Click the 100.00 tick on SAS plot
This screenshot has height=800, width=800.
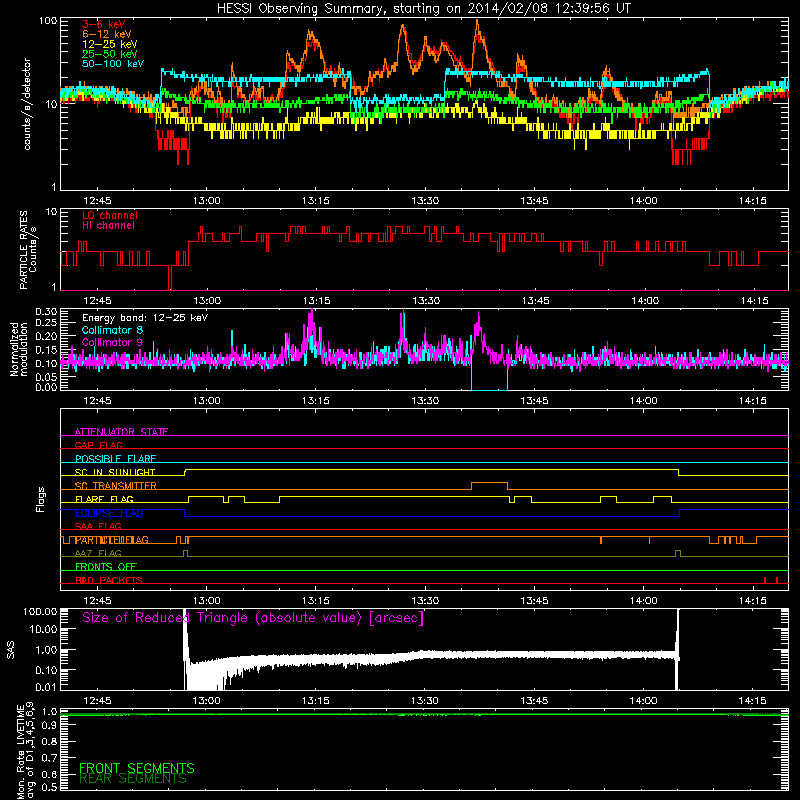pyautogui.click(x=40, y=612)
